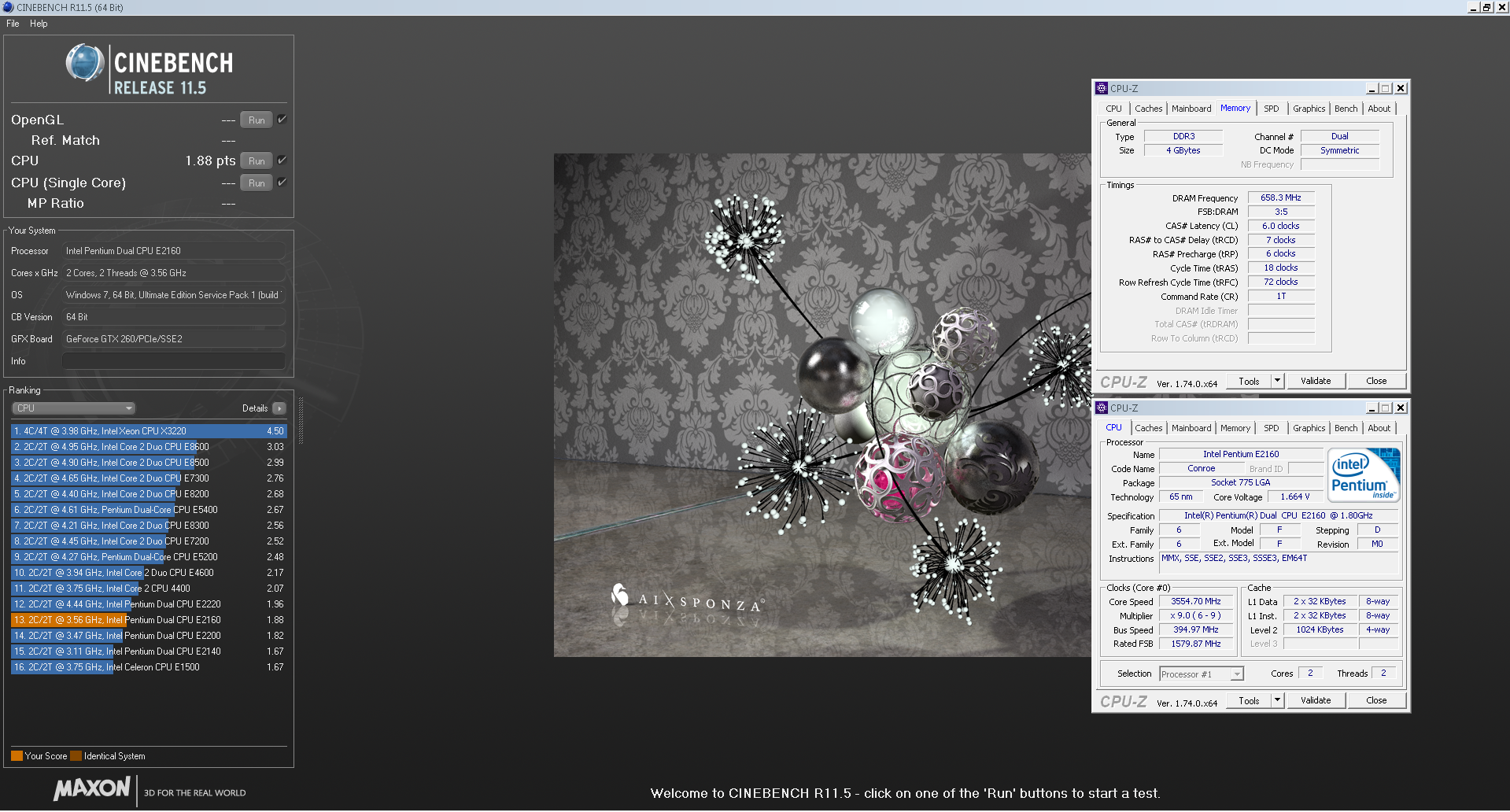Select ranking row Core 2 Duo E8200
Screen dimensions: 1510x812
pyautogui.click(x=149, y=494)
